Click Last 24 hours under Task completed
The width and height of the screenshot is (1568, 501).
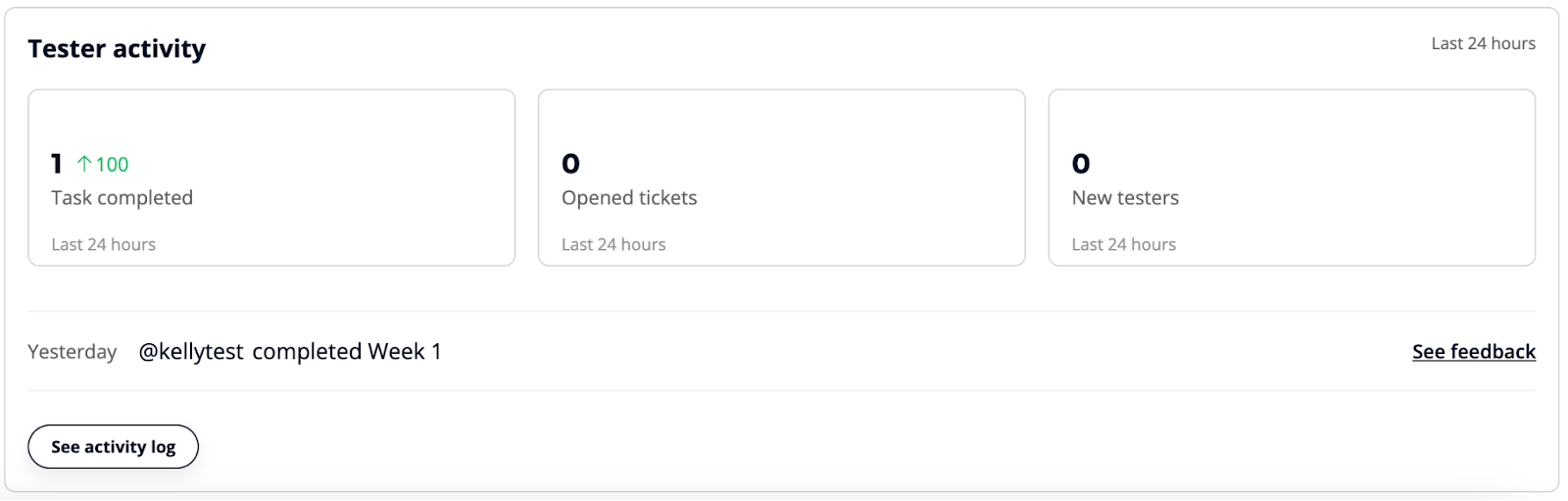tap(103, 245)
